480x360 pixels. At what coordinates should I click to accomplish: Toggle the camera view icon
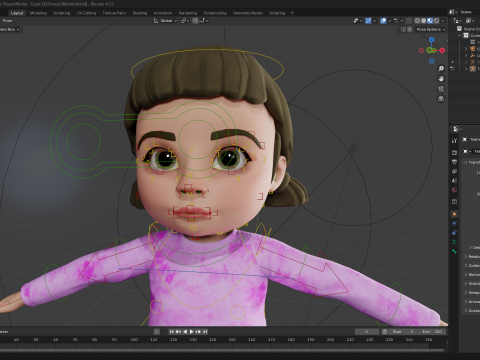coord(441,89)
